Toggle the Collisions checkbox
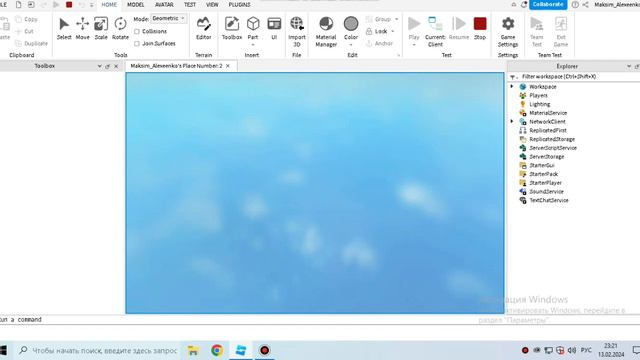 [x=137, y=31]
